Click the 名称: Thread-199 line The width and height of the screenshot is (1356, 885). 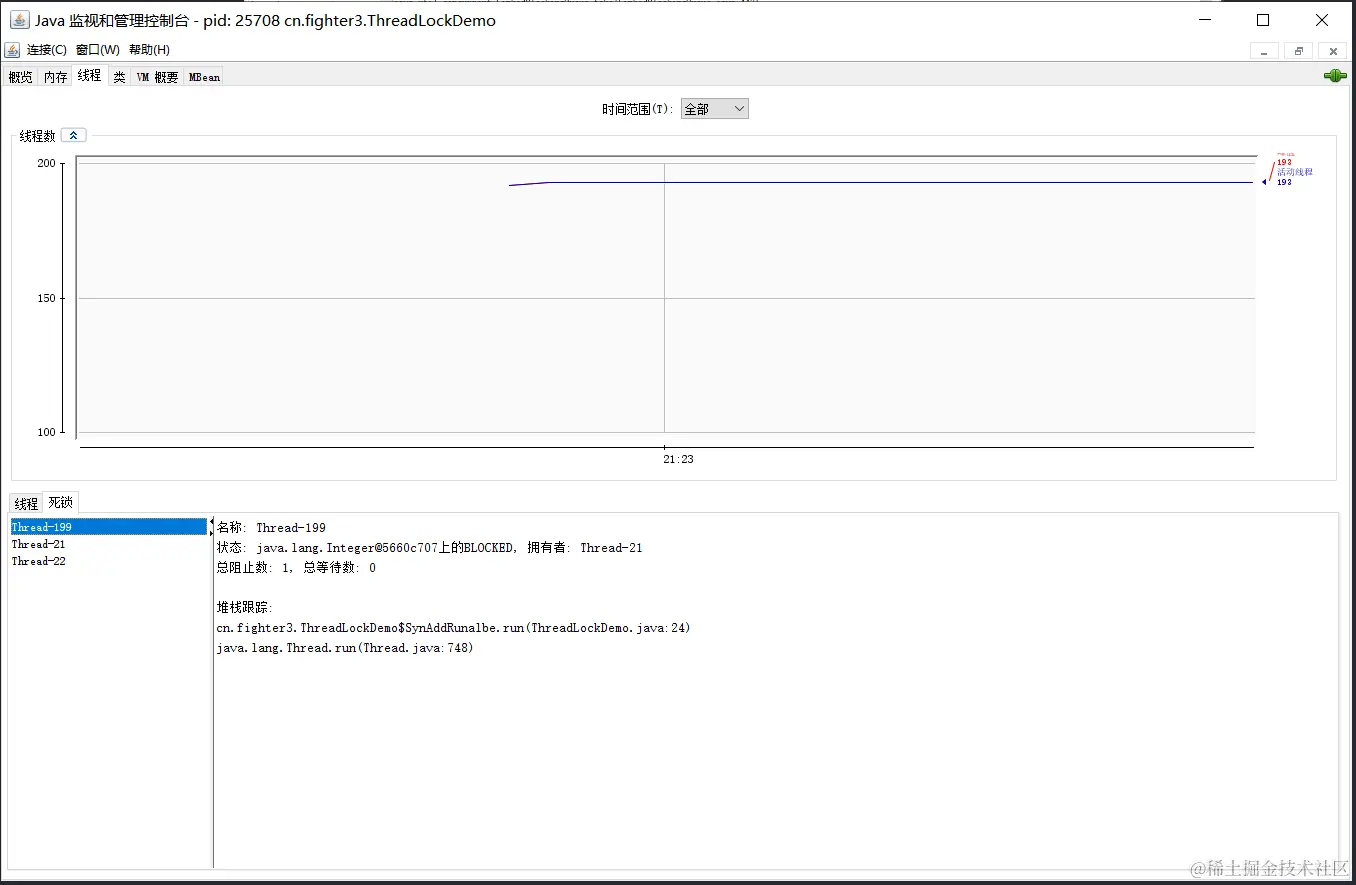click(x=271, y=528)
